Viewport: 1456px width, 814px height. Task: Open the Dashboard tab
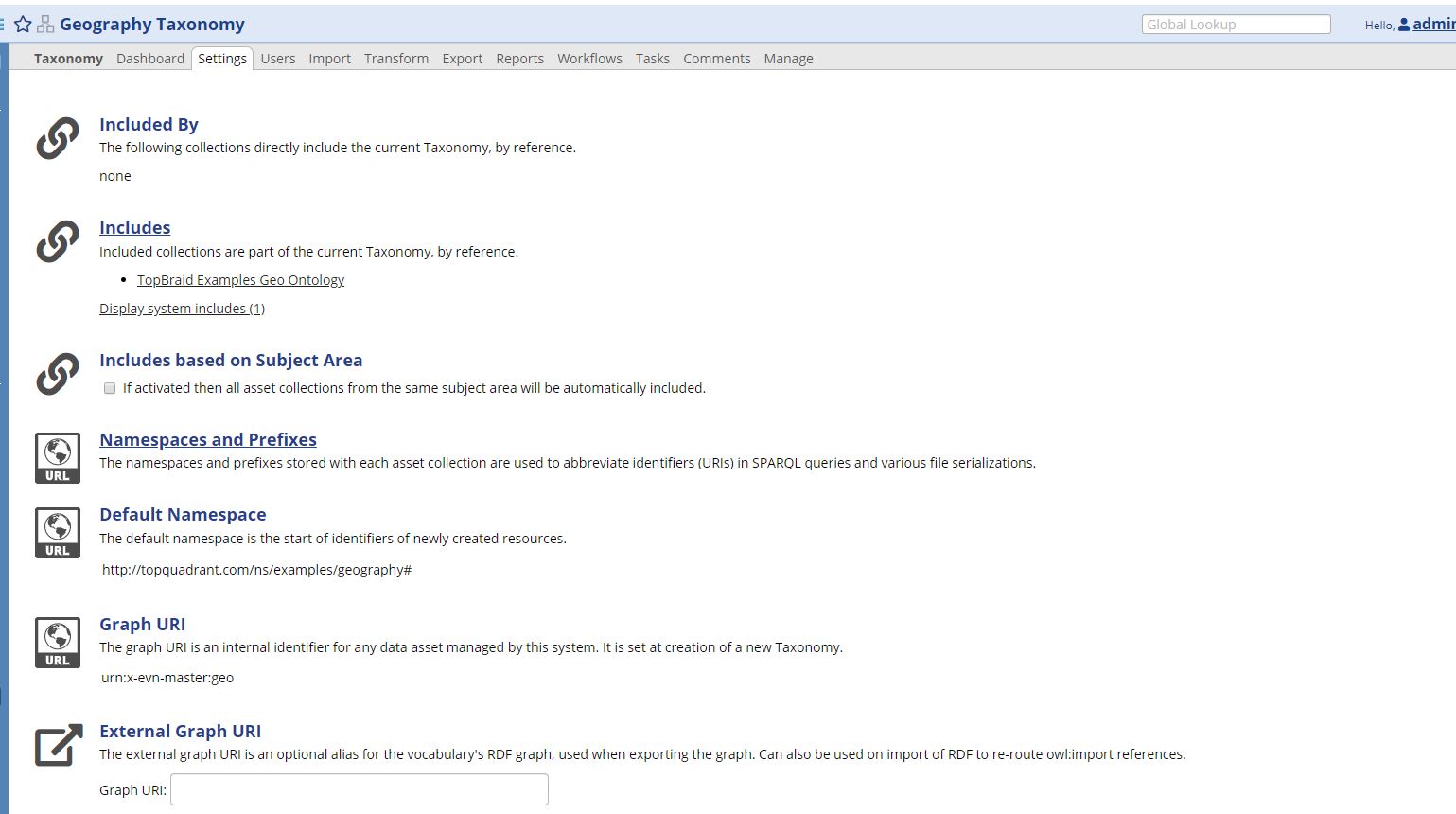pos(150,59)
